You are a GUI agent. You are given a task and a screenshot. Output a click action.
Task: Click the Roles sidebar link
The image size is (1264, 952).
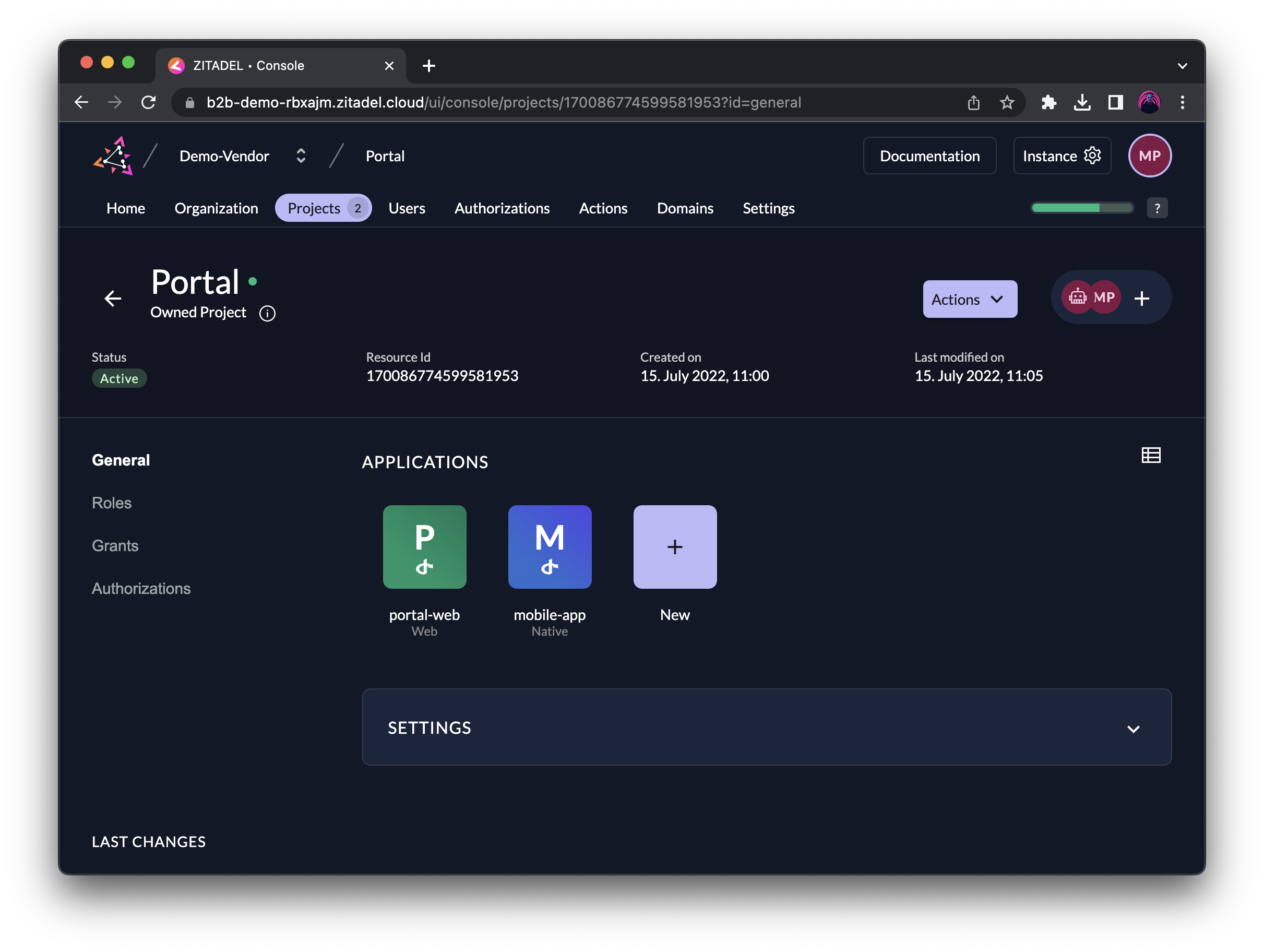(112, 502)
